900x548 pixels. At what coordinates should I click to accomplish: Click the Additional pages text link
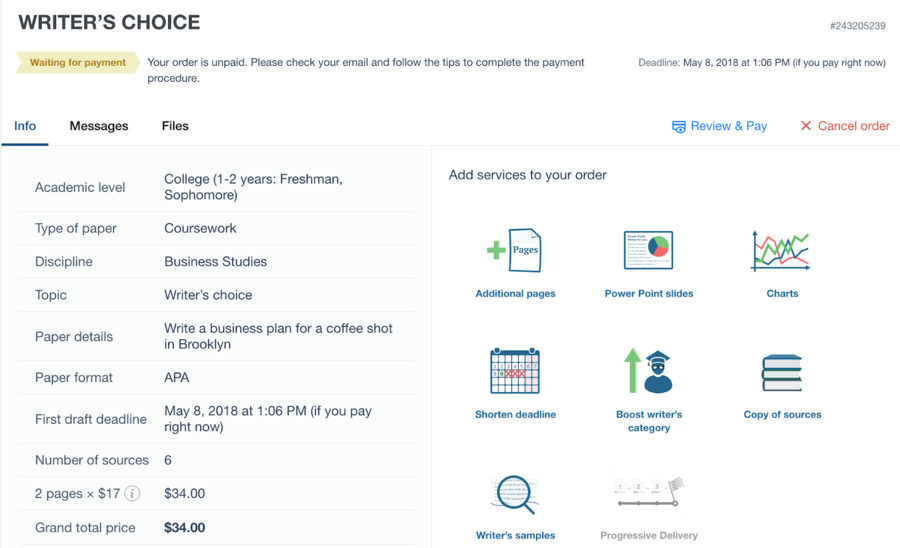tap(515, 294)
